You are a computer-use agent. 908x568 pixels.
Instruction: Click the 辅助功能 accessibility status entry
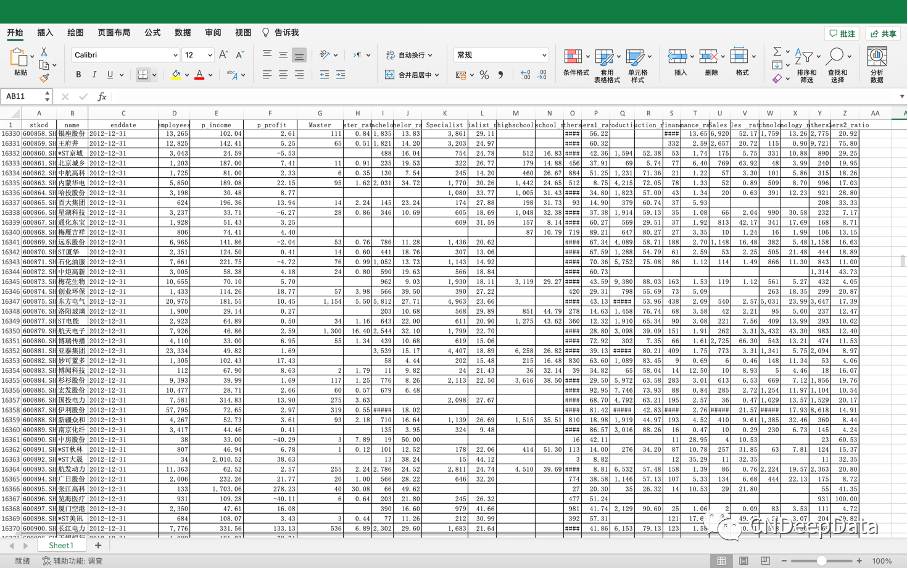point(72,560)
